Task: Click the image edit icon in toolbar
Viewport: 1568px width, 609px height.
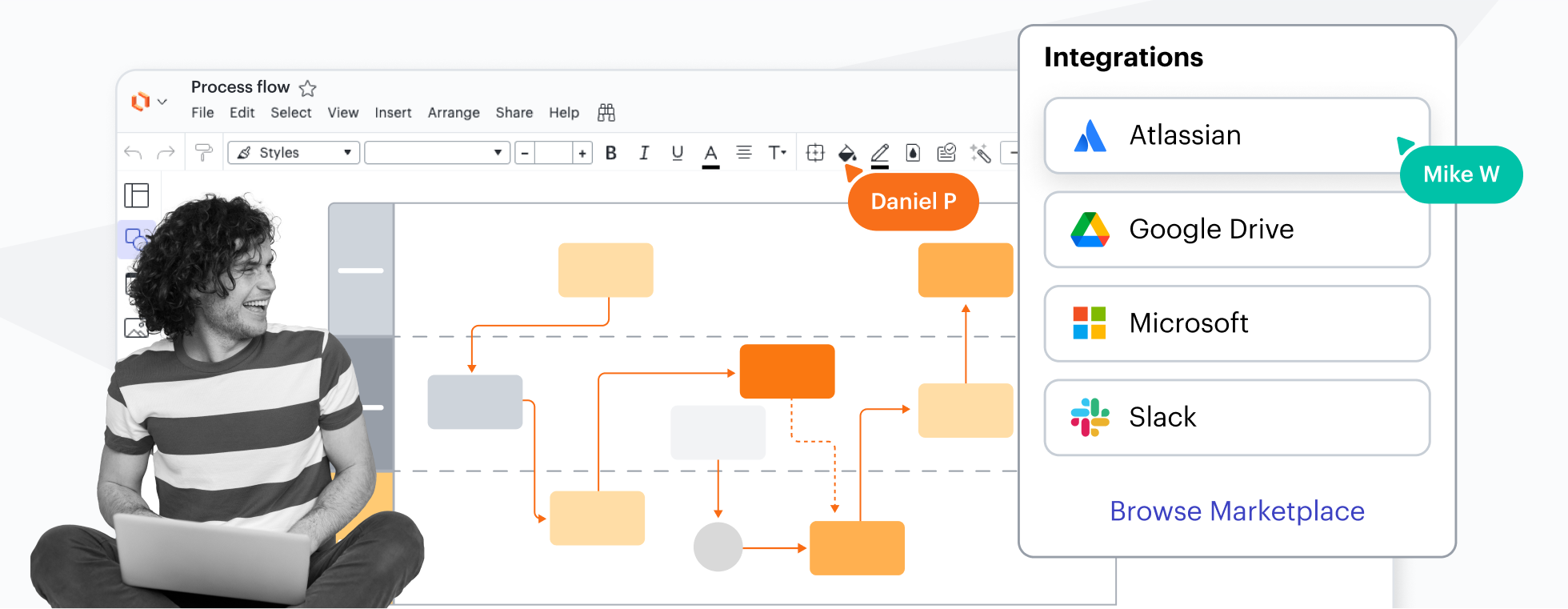Action: click(x=946, y=152)
